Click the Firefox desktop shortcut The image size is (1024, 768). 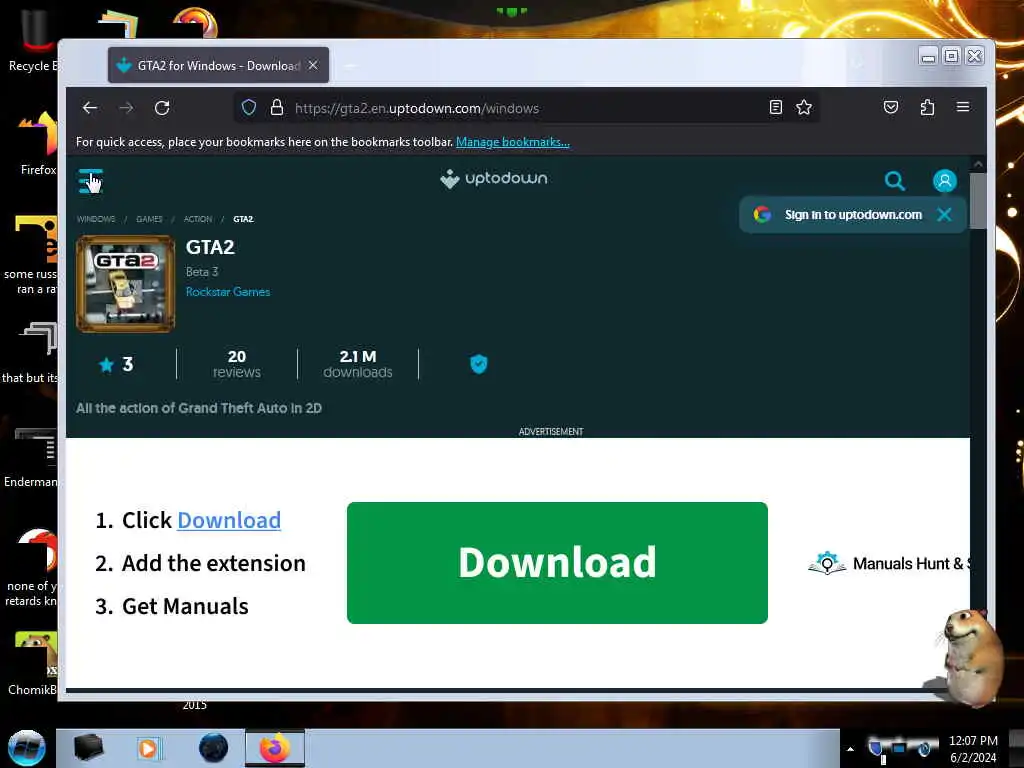tap(38, 144)
